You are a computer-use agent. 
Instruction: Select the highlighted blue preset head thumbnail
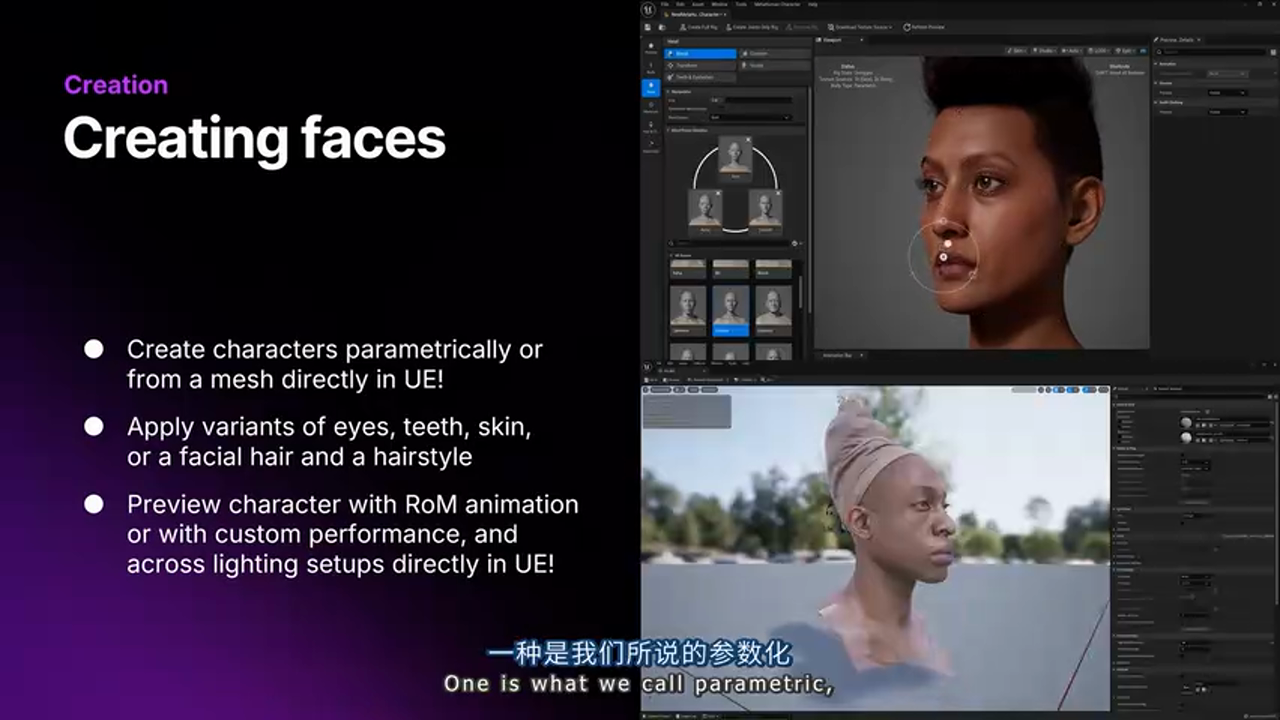pos(730,310)
